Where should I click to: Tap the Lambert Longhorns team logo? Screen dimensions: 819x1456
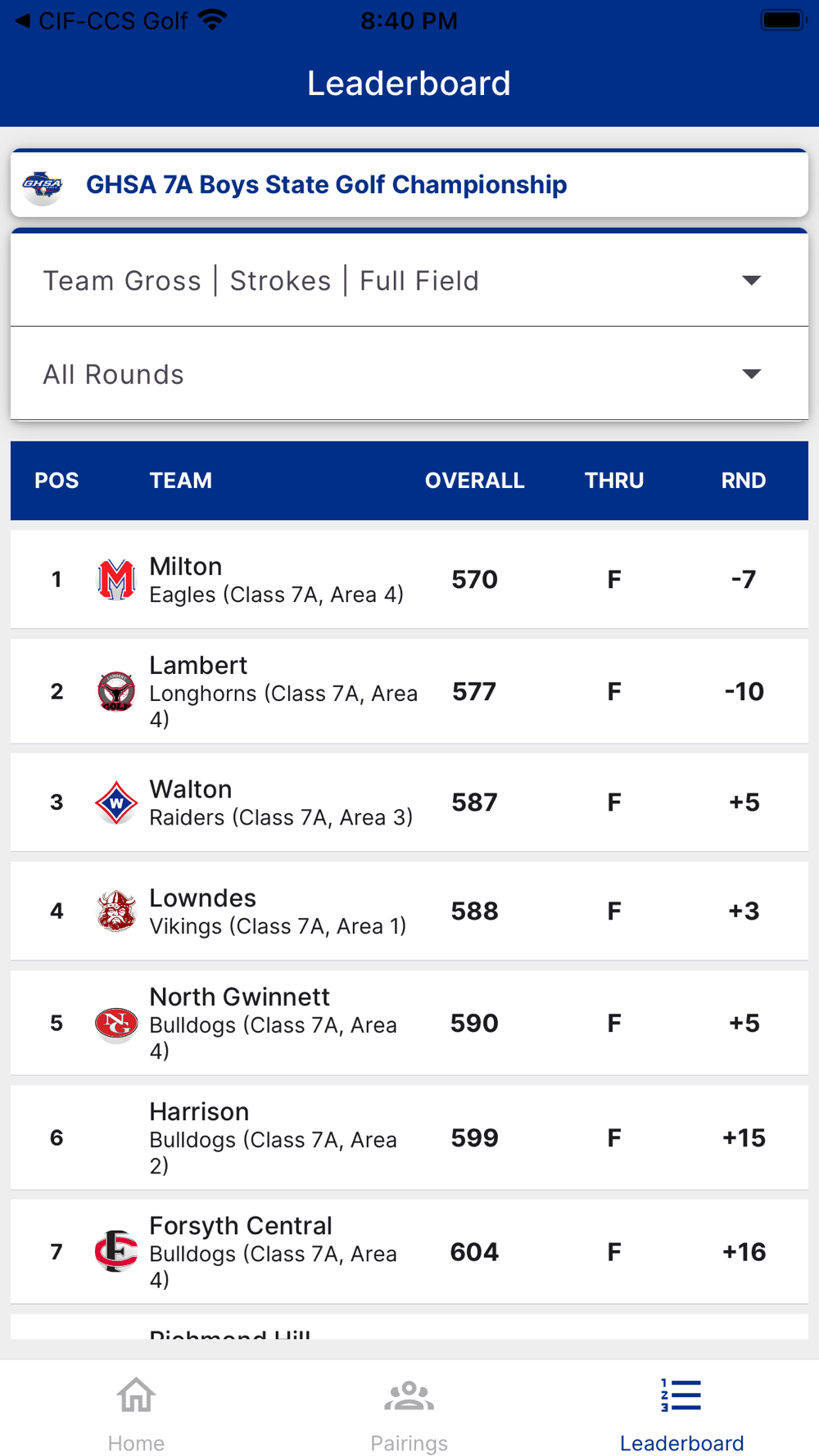(x=115, y=691)
